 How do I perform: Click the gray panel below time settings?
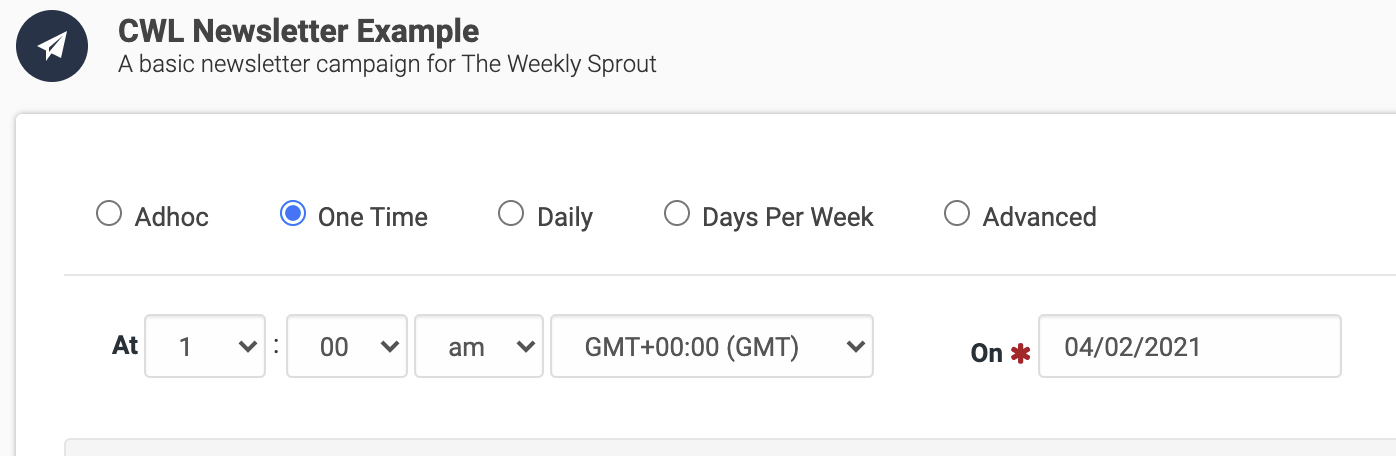click(x=730, y=447)
